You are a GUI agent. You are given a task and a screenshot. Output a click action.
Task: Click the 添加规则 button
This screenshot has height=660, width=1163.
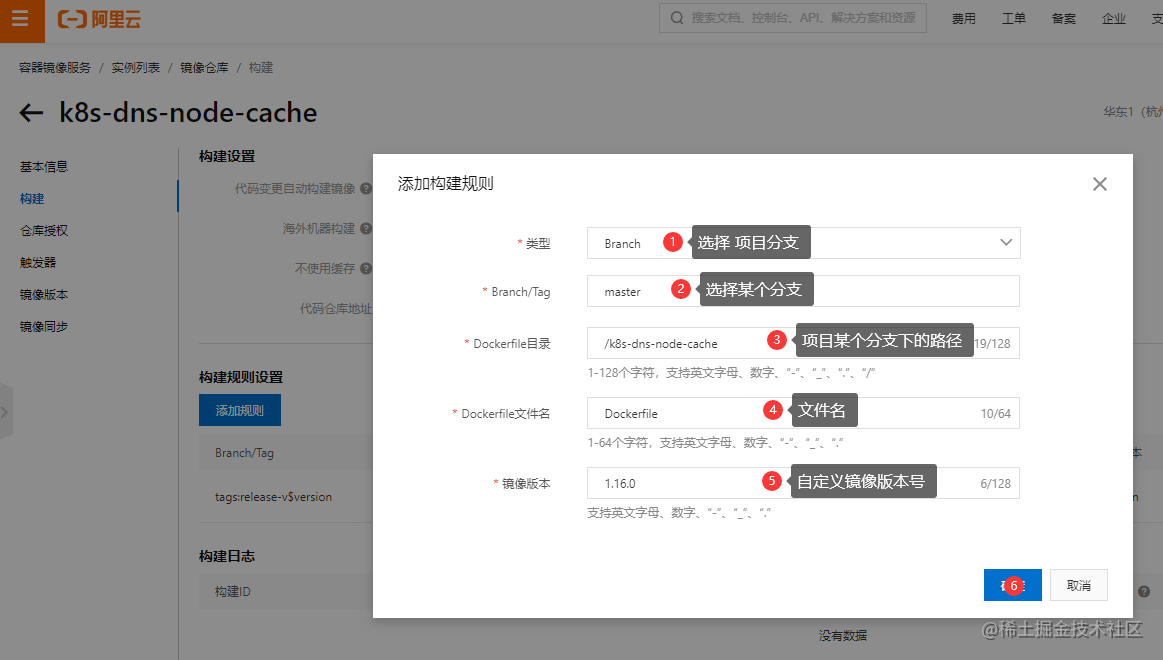coord(240,410)
